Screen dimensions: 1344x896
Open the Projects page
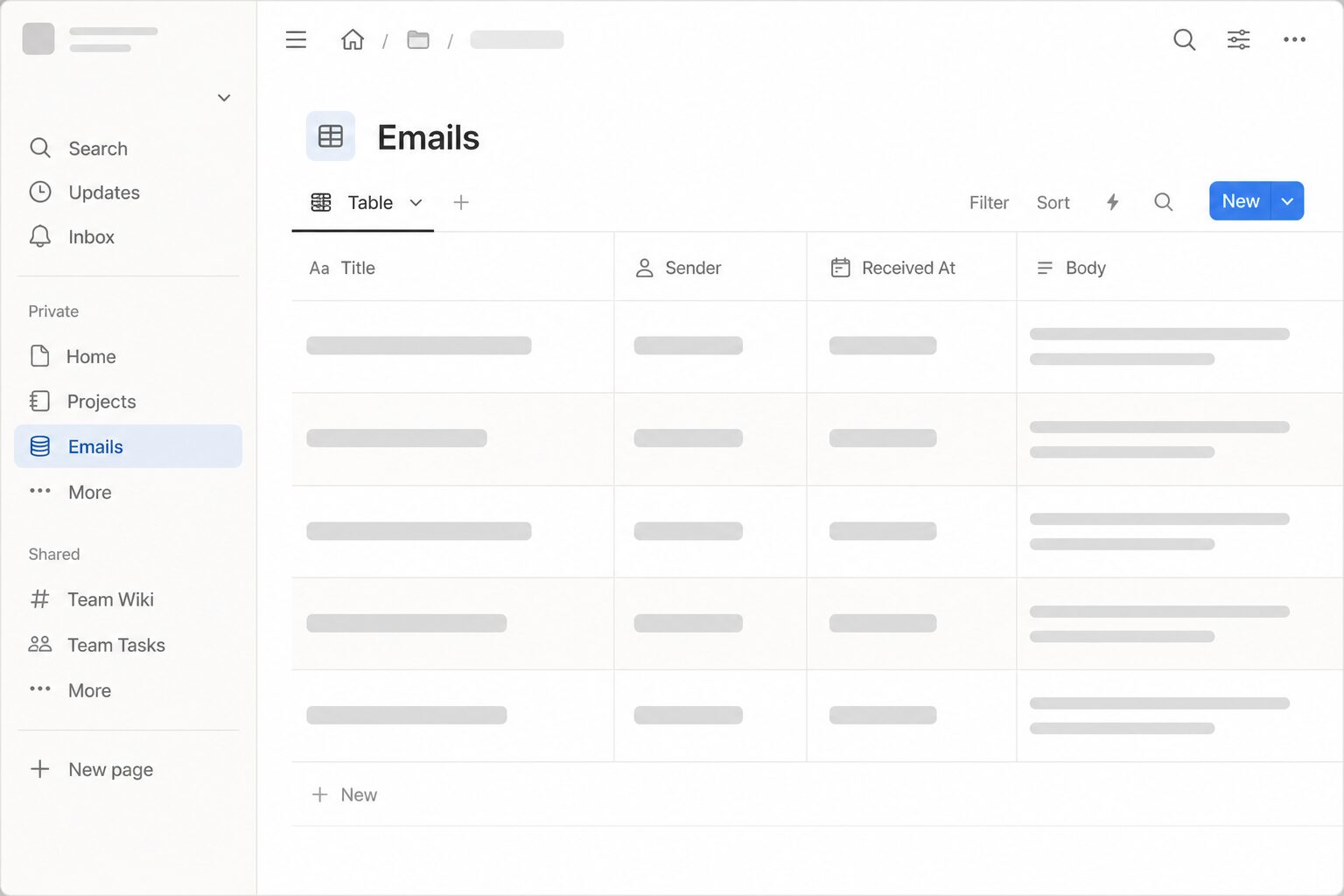[129, 401]
